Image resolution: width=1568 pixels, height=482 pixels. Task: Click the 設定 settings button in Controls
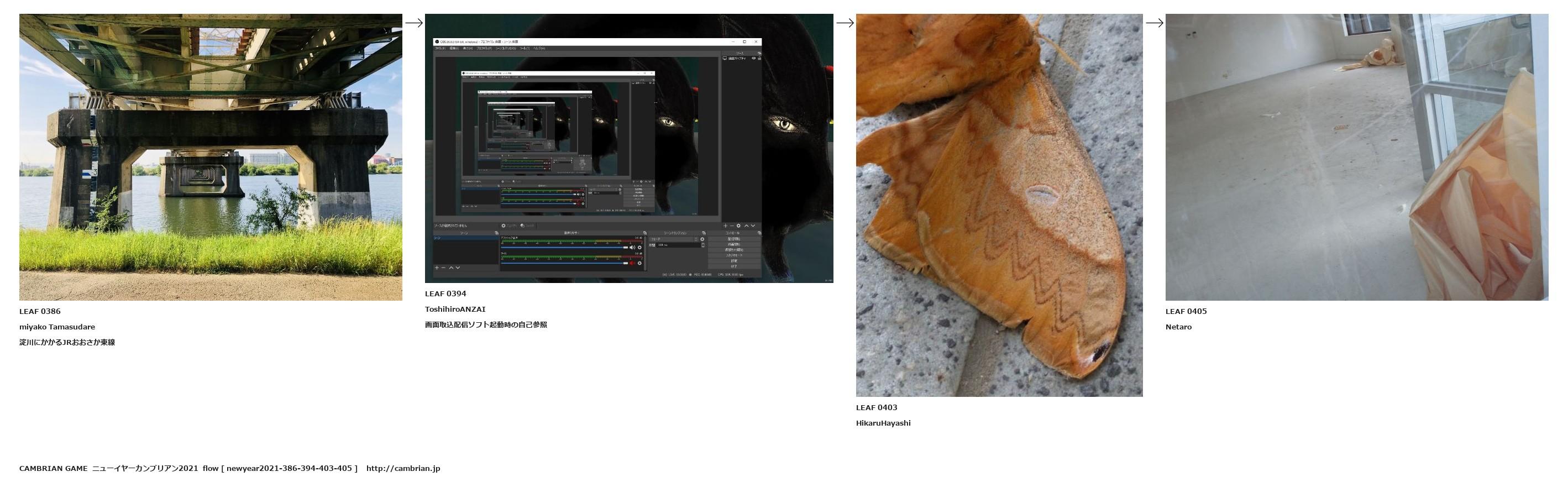pos(735,261)
